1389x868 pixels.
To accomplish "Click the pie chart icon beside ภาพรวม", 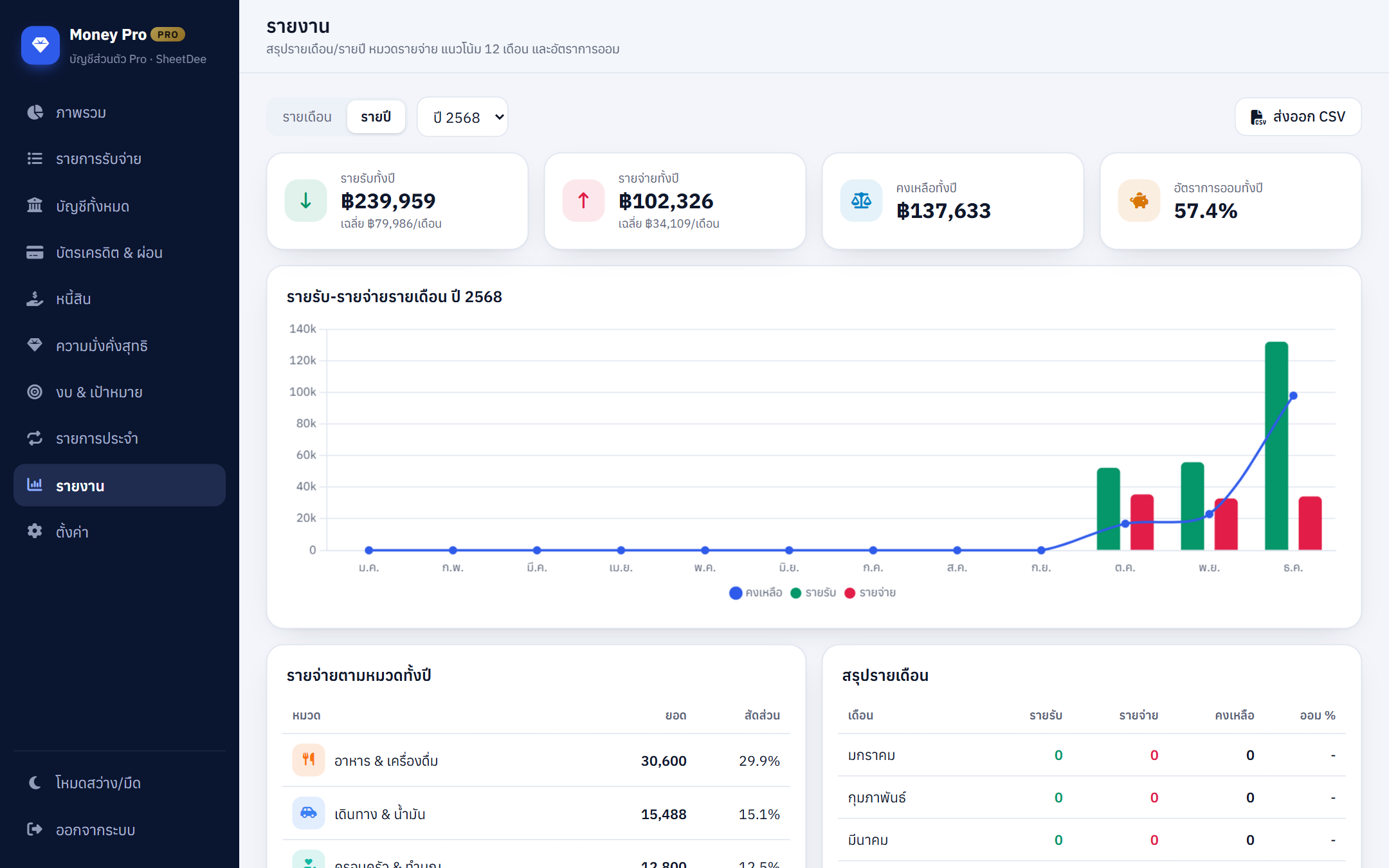I will point(35,113).
